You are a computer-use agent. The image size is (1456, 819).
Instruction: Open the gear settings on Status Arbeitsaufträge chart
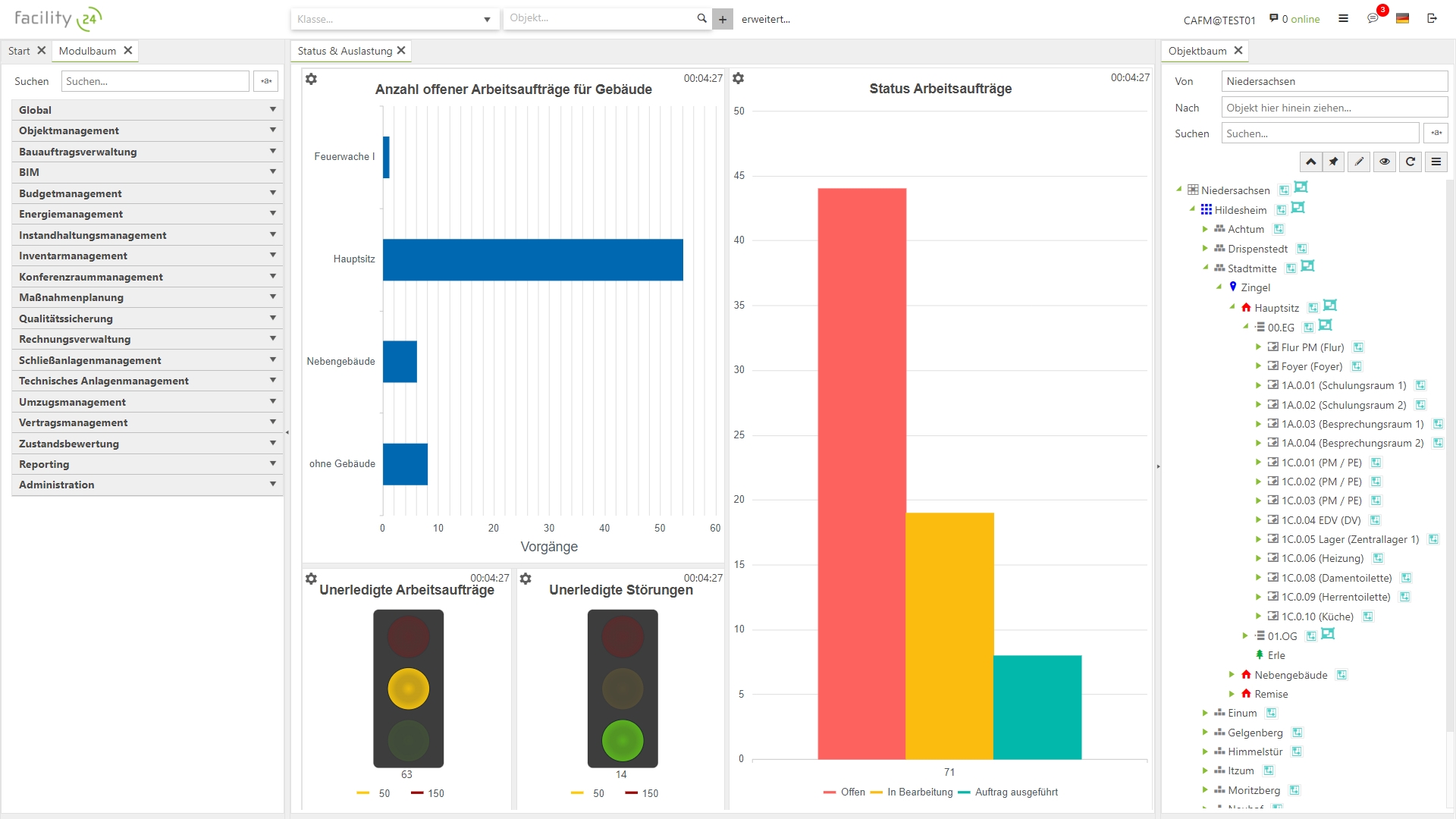[738, 78]
